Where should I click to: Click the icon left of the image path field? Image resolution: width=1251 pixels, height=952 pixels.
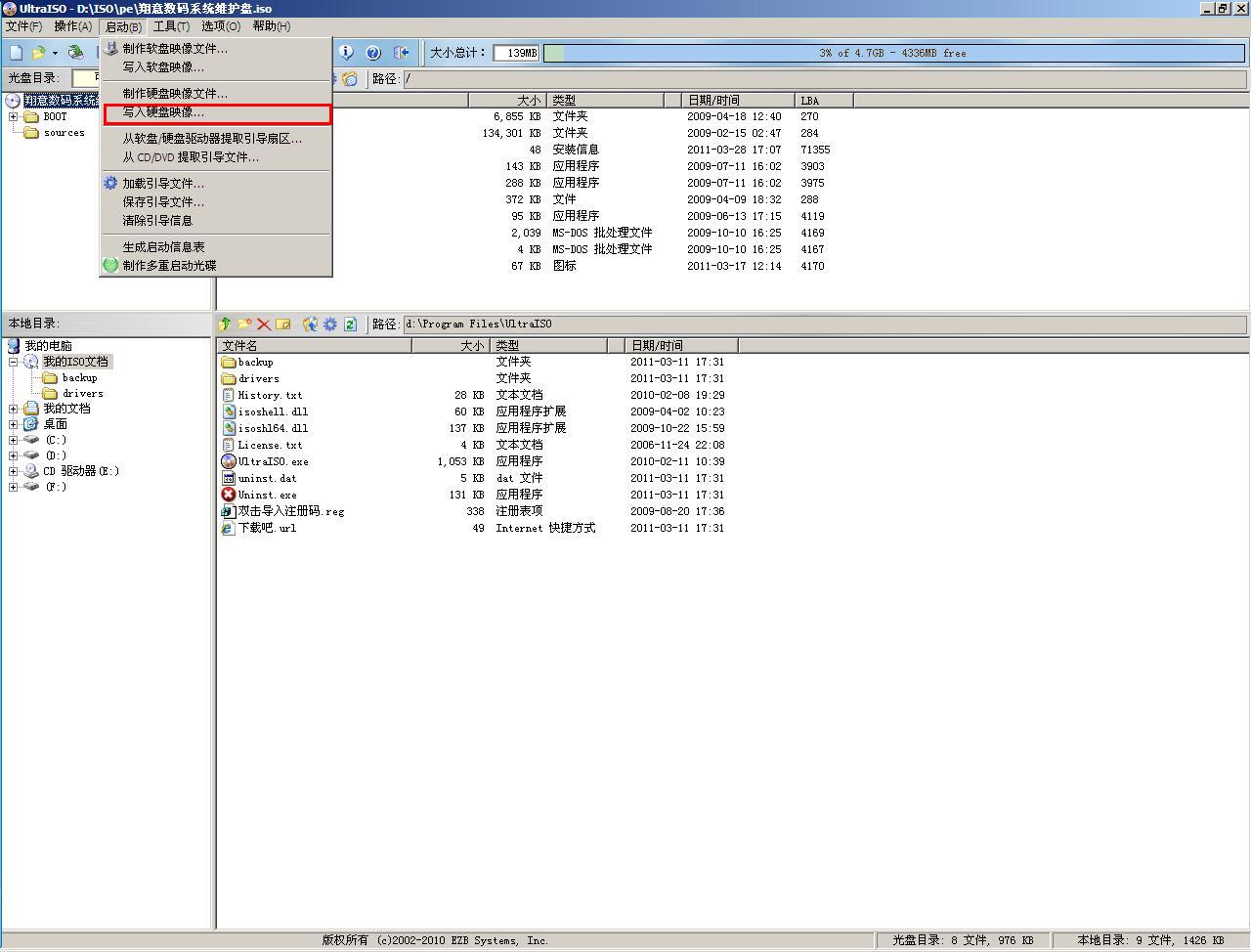pos(350,78)
